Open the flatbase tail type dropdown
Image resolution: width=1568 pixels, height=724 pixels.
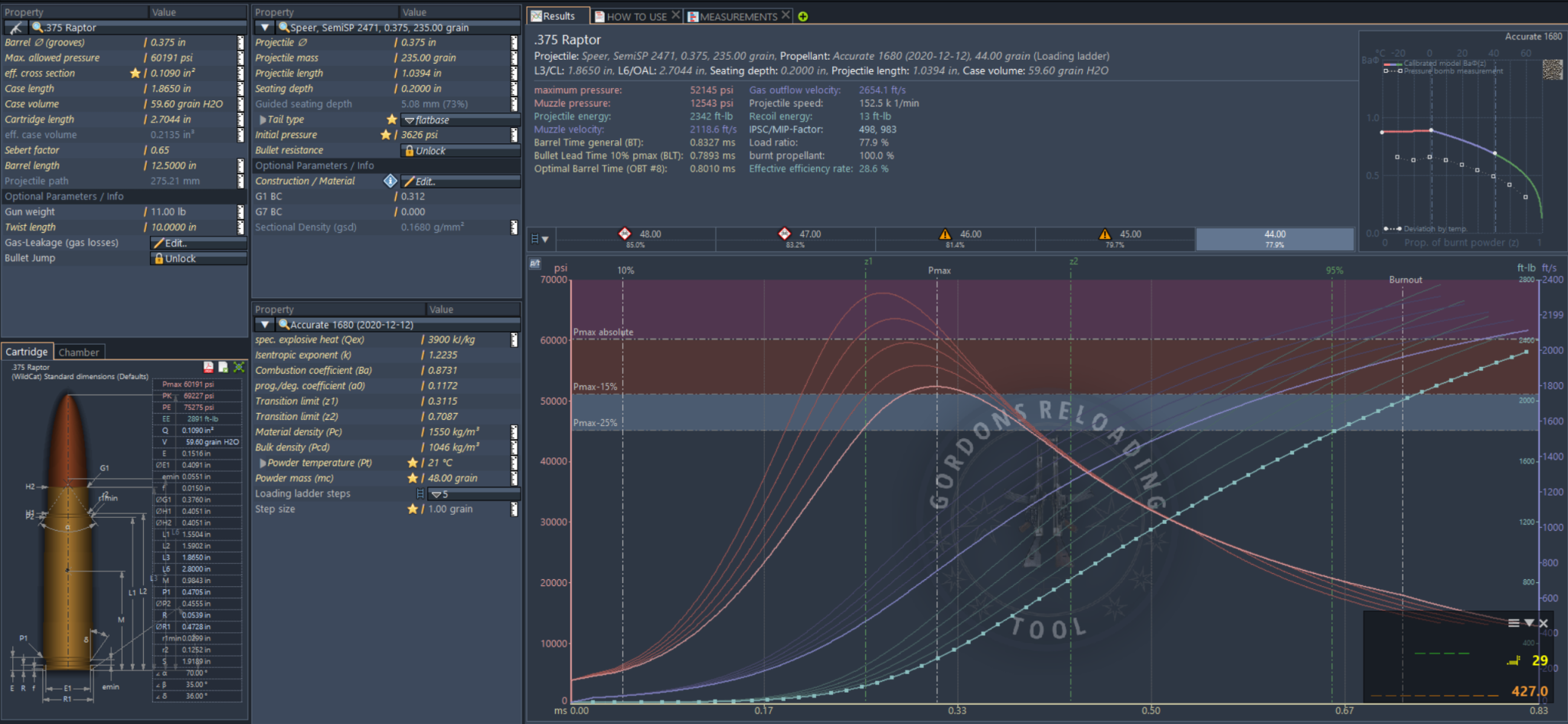(460, 120)
